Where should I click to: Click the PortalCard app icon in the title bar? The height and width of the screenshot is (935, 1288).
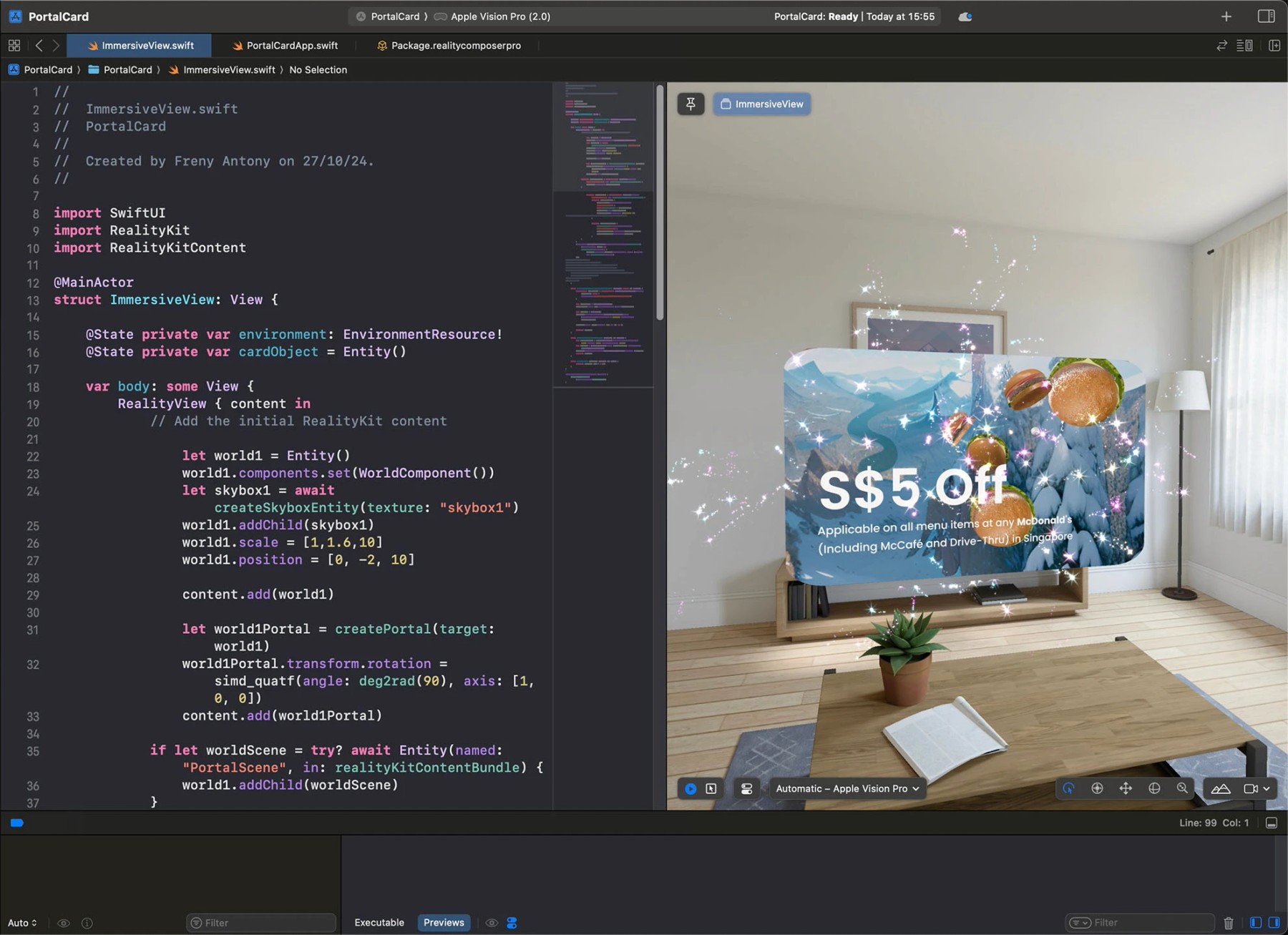click(15, 16)
